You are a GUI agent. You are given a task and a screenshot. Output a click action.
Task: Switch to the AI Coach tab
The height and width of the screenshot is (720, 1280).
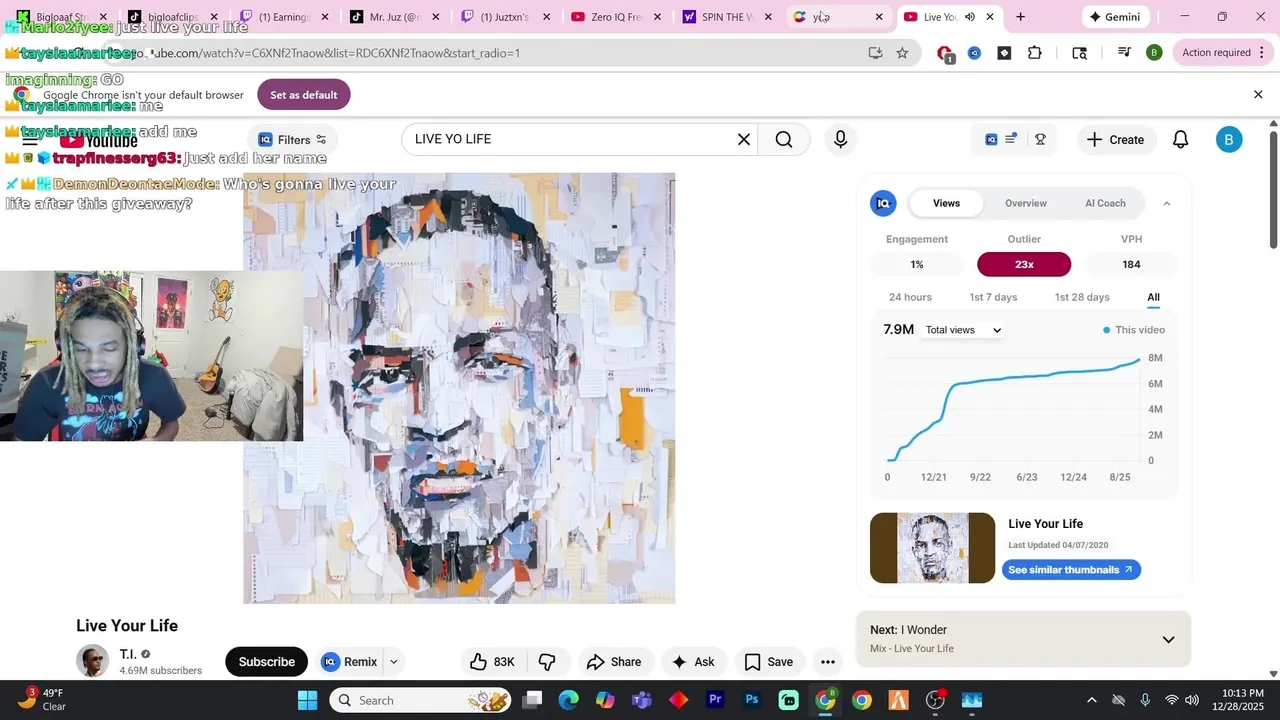click(x=1105, y=203)
